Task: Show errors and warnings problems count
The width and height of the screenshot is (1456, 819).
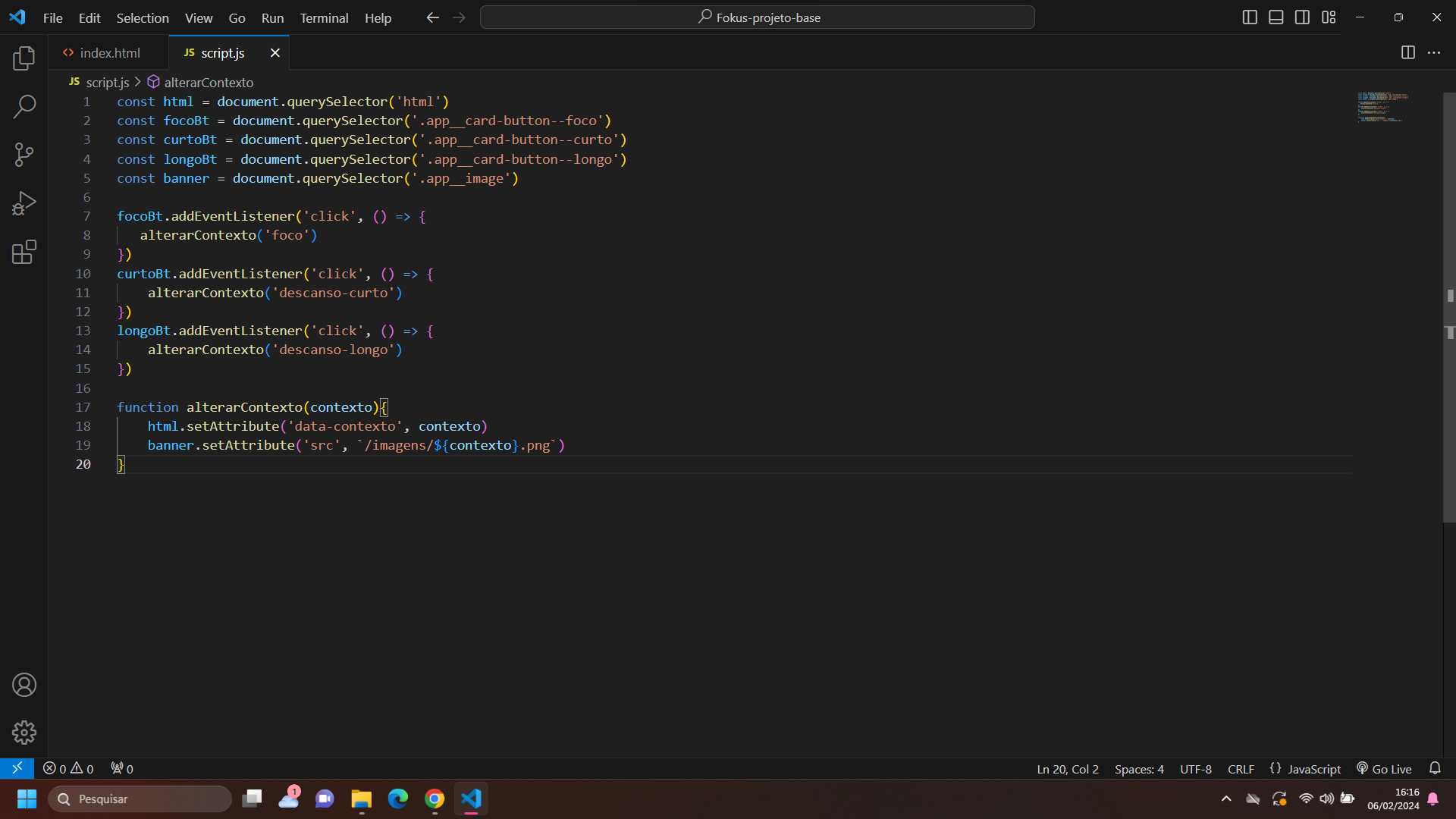Action: 68,769
